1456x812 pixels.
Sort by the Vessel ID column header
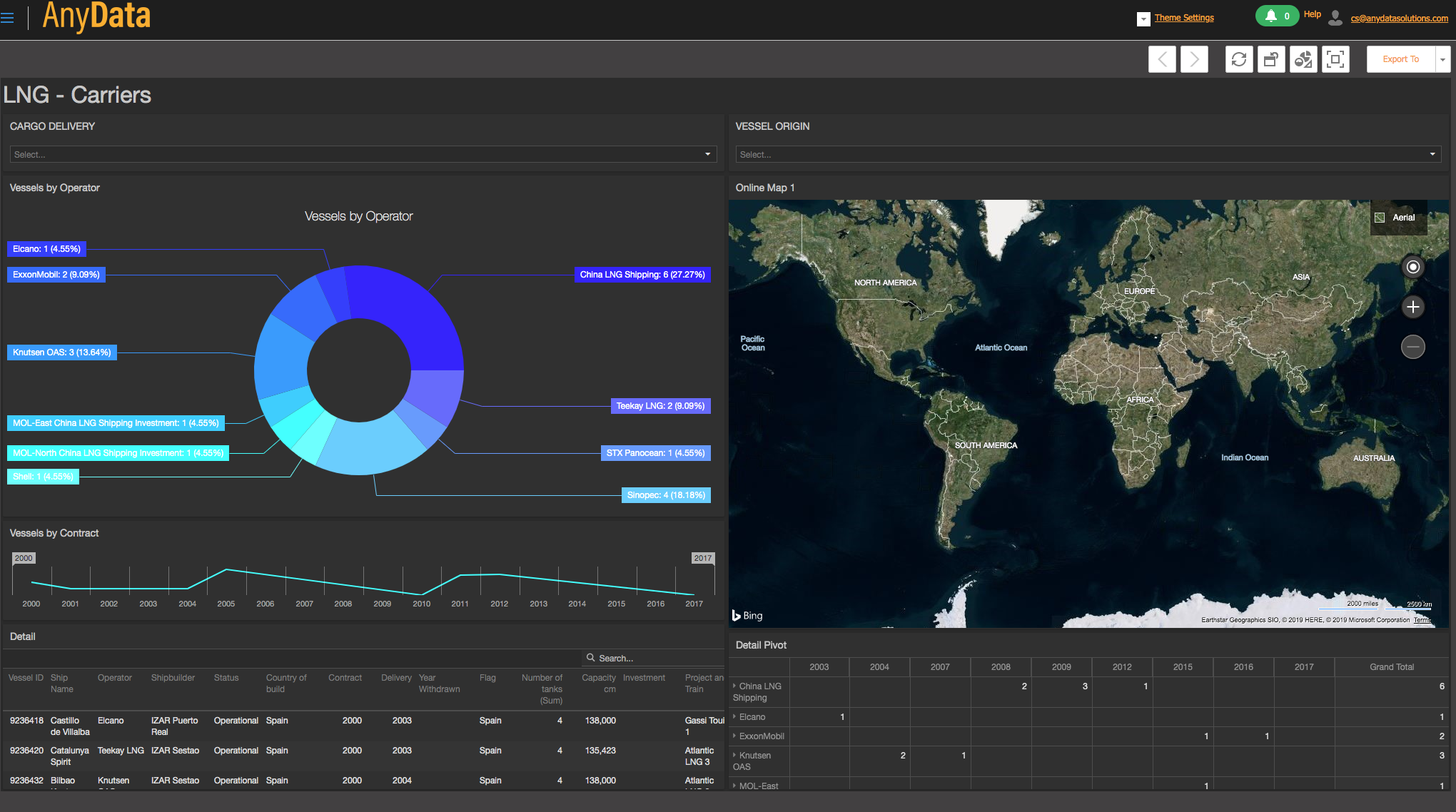pos(26,678)
